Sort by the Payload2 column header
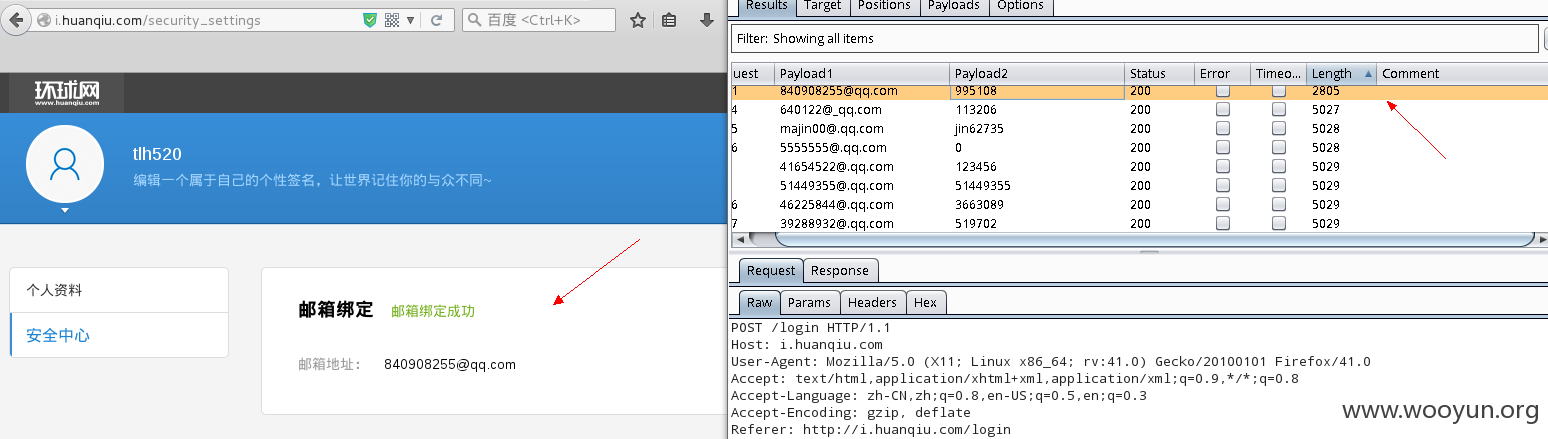1548x439 pixels. (x=1037, y=73)
